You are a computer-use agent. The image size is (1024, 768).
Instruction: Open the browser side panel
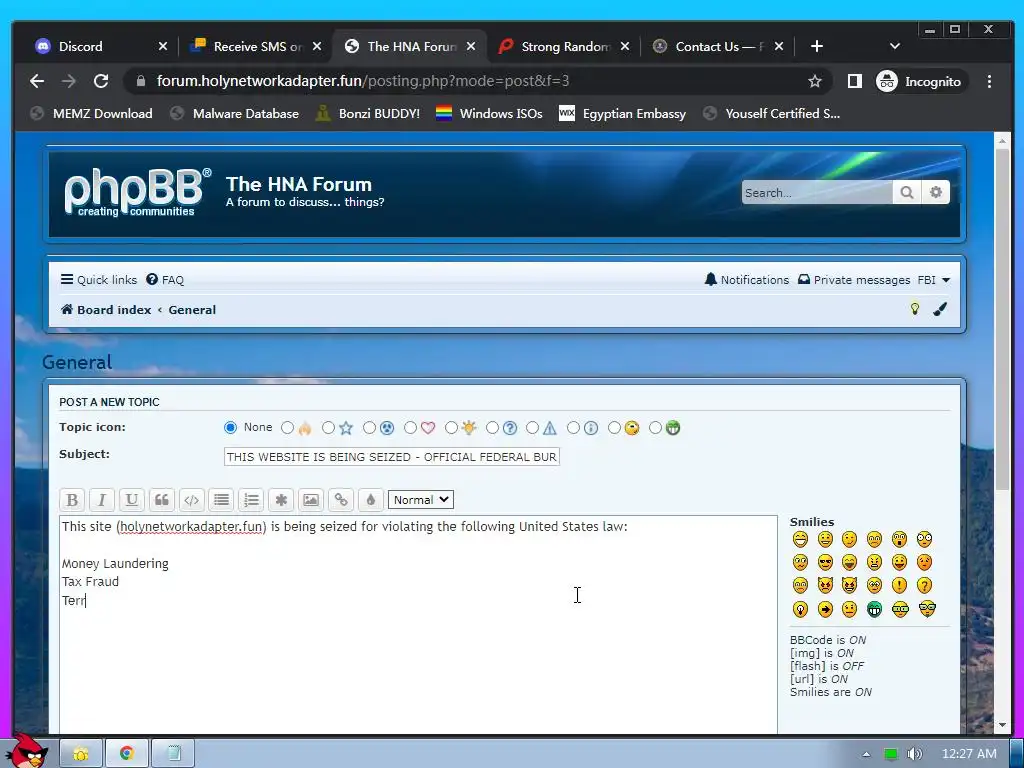[x=854, y=81]
